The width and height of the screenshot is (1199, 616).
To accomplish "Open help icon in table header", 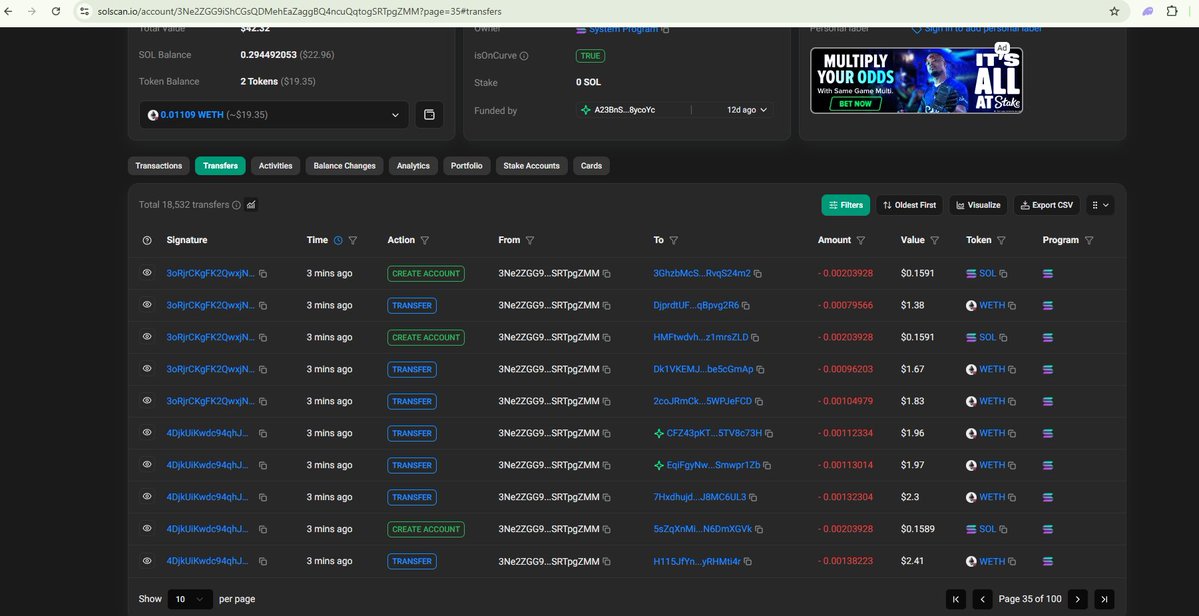I will click(147, 240).
